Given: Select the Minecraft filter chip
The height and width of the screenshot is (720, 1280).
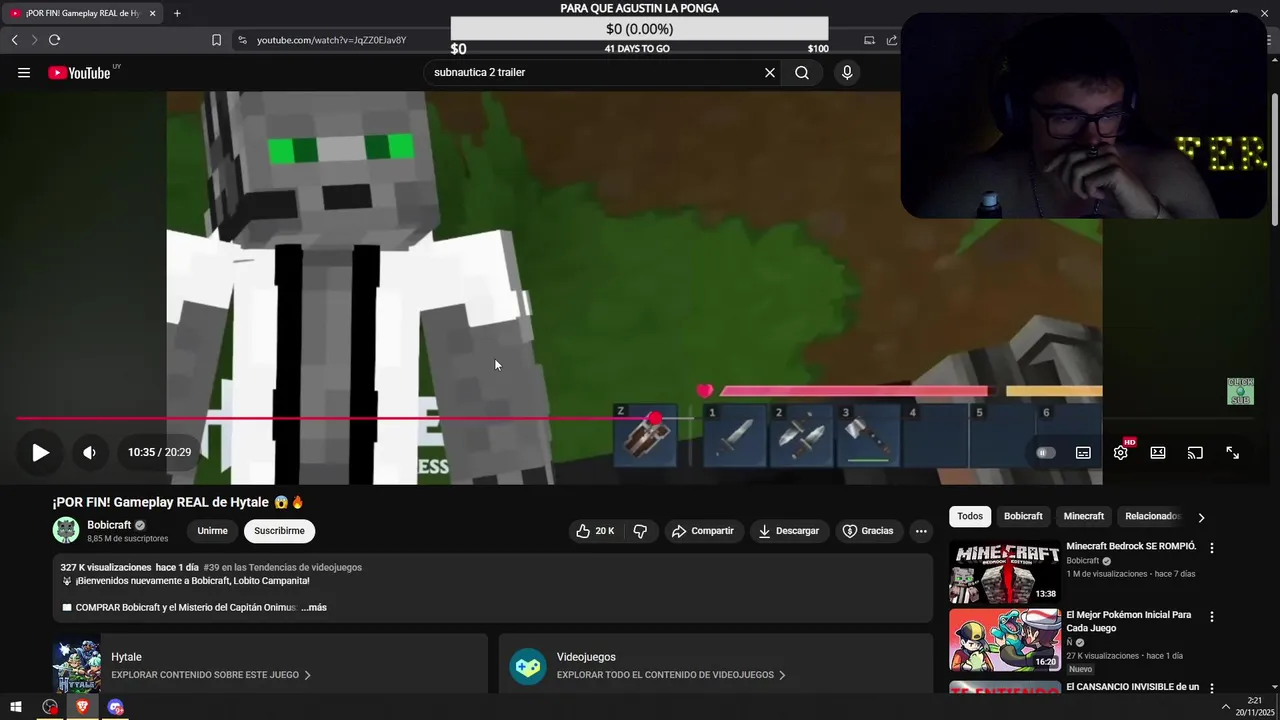Looking at the screenshot, I should [x=1084, y=516].
